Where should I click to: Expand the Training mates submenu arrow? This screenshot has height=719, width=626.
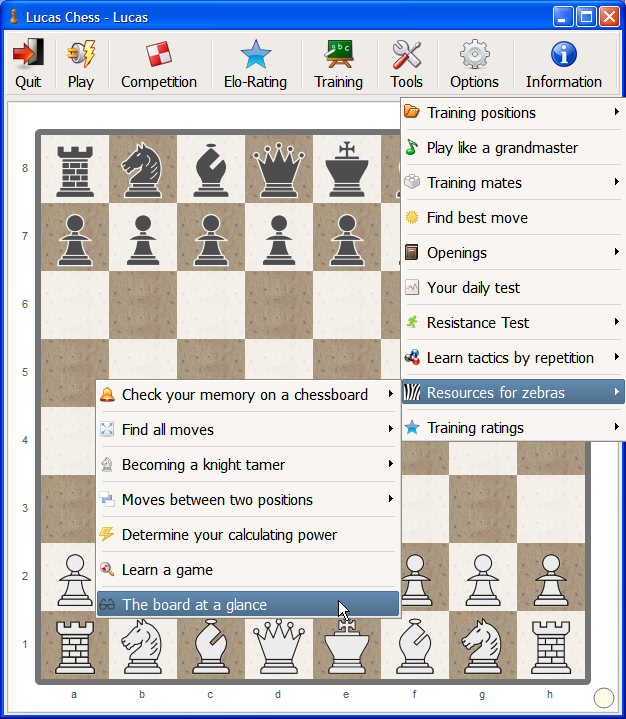pyautogui.click(x=617, y=182)
